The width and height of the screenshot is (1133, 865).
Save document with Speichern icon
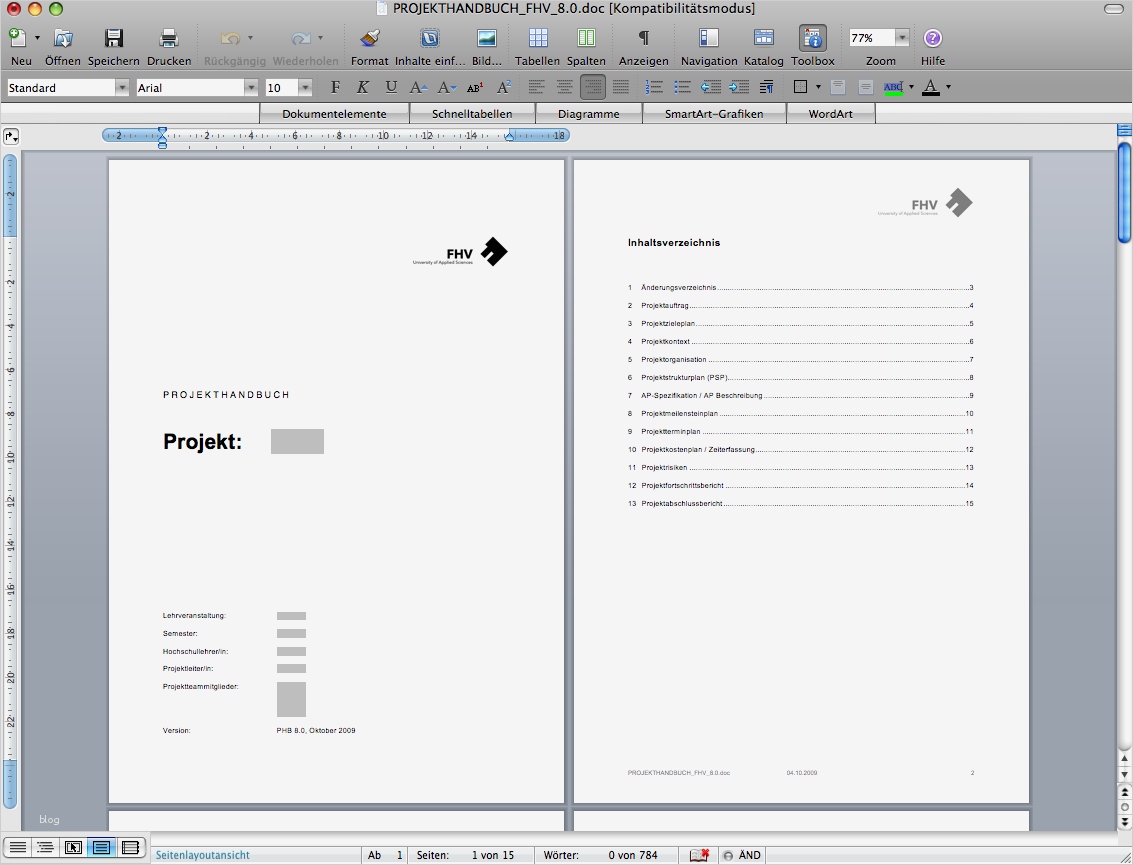coord(113,38)
